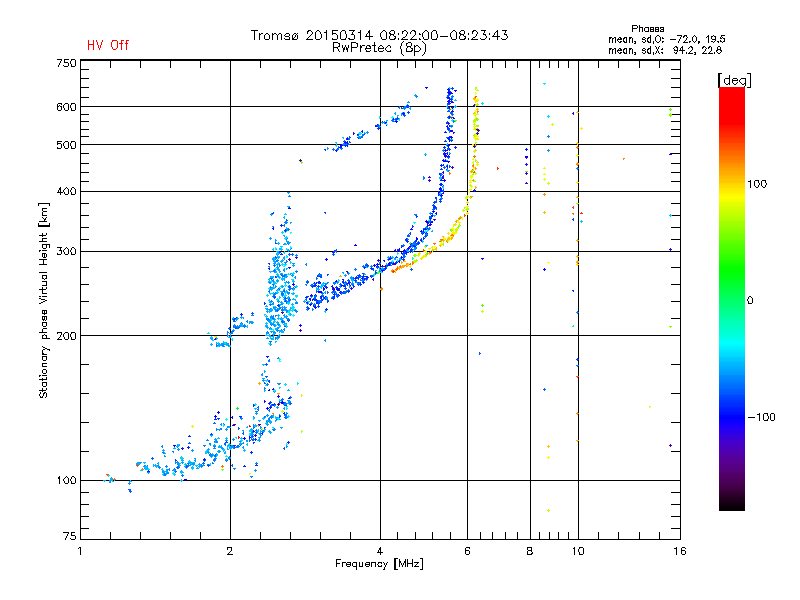
Task: Click the x-axis '6' tick label
Action: point(467,551)
